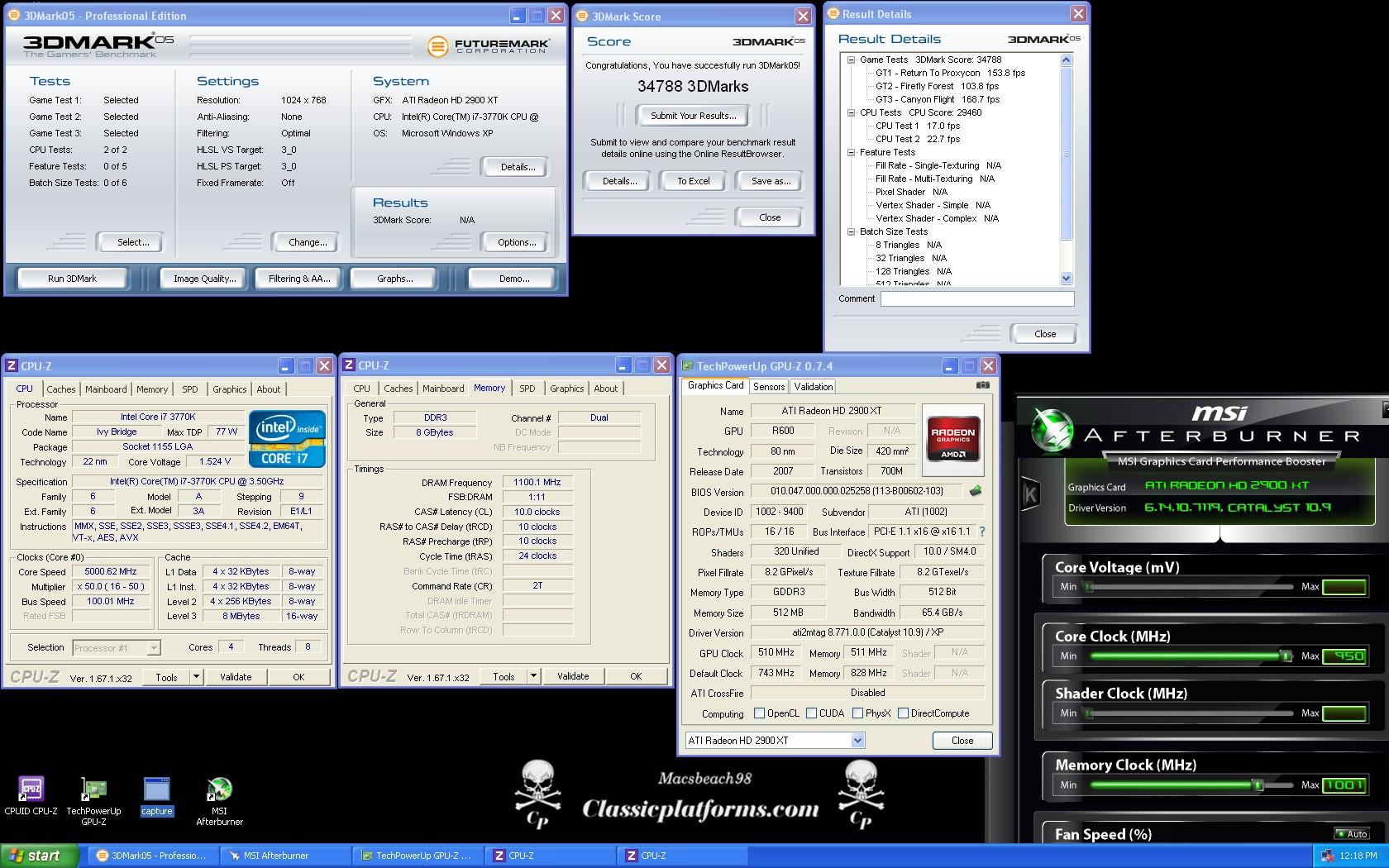Switch to Sensors tab in GPU-Z
Viewport: 1389px width, 868px height.
769,387
